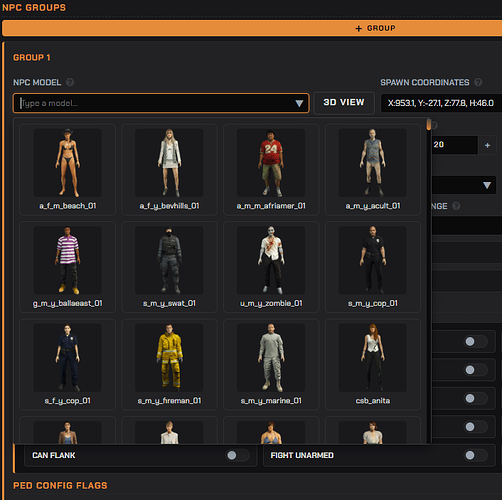
Task: Toggle the switch just above Fight Unarmed
Action: click(x=476, y=427)
